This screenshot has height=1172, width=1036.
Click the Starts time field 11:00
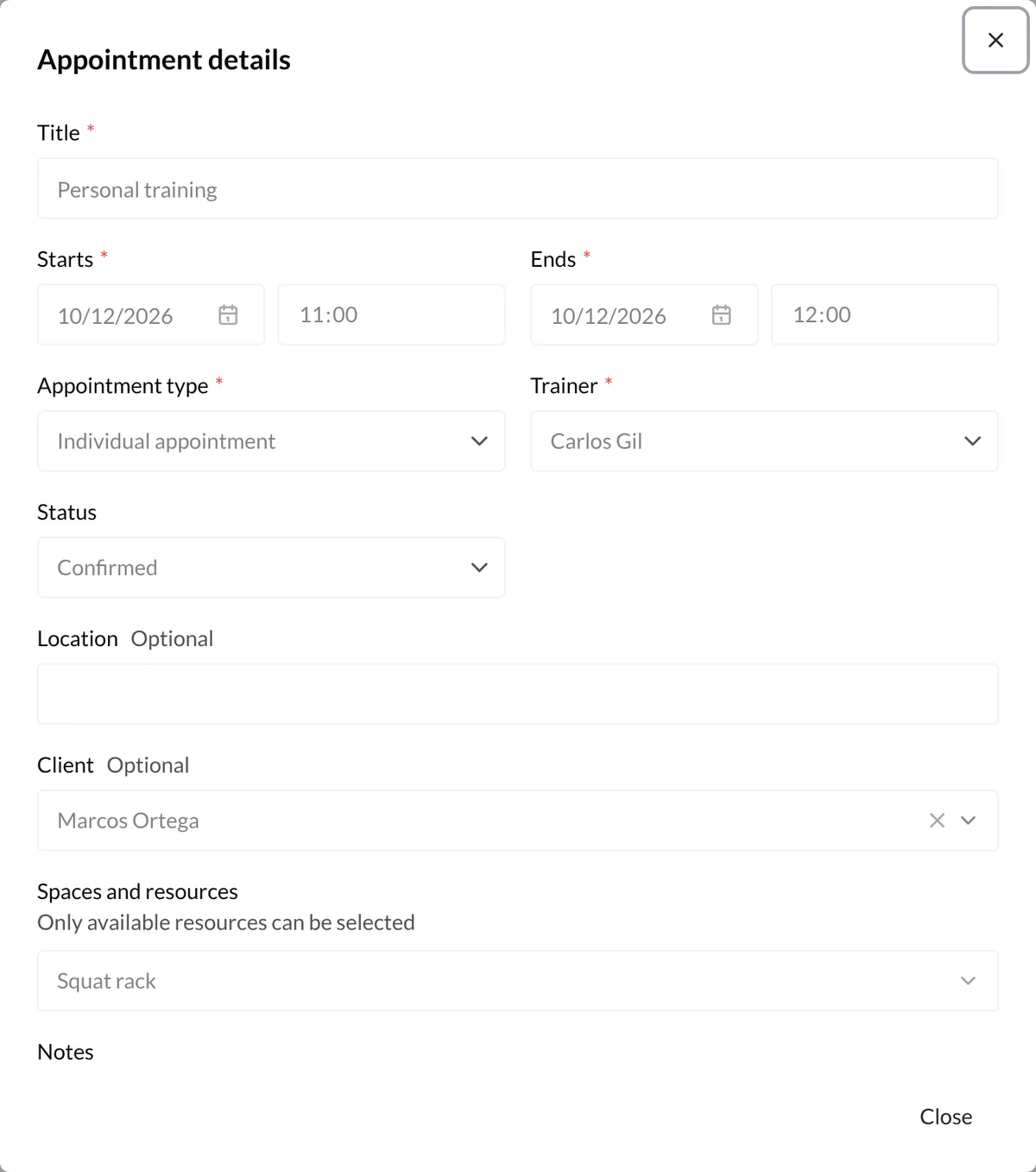point(391,315)
